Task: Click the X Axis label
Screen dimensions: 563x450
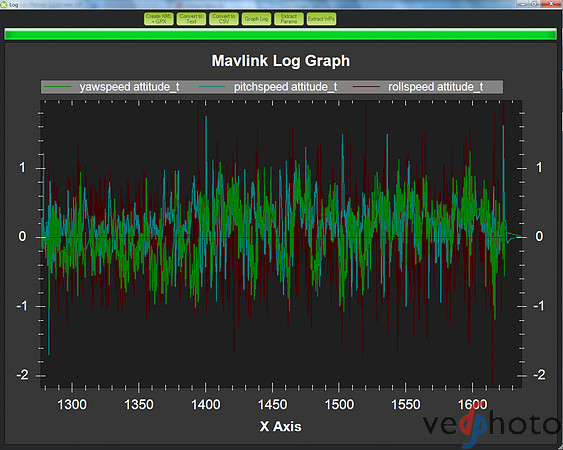Action: [280, 427]
